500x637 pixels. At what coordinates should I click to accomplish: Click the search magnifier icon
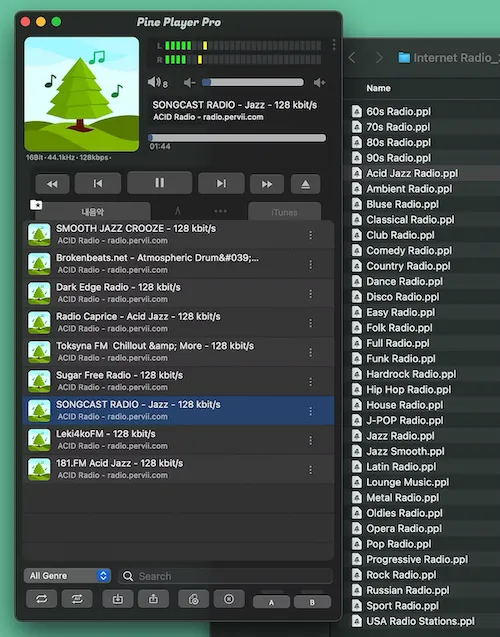point(128,576)
